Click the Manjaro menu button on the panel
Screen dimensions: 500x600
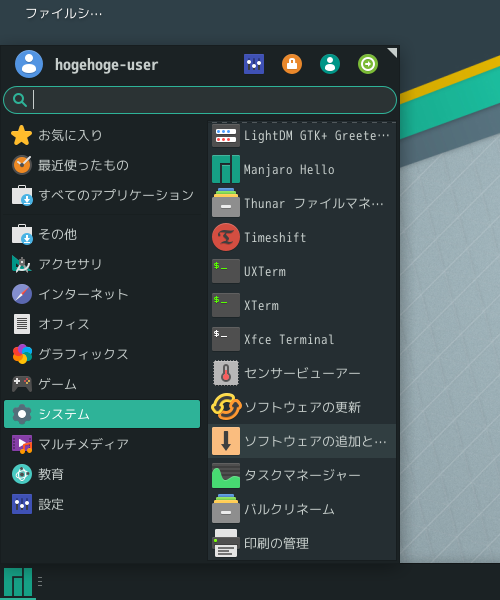tap(18, 582)
